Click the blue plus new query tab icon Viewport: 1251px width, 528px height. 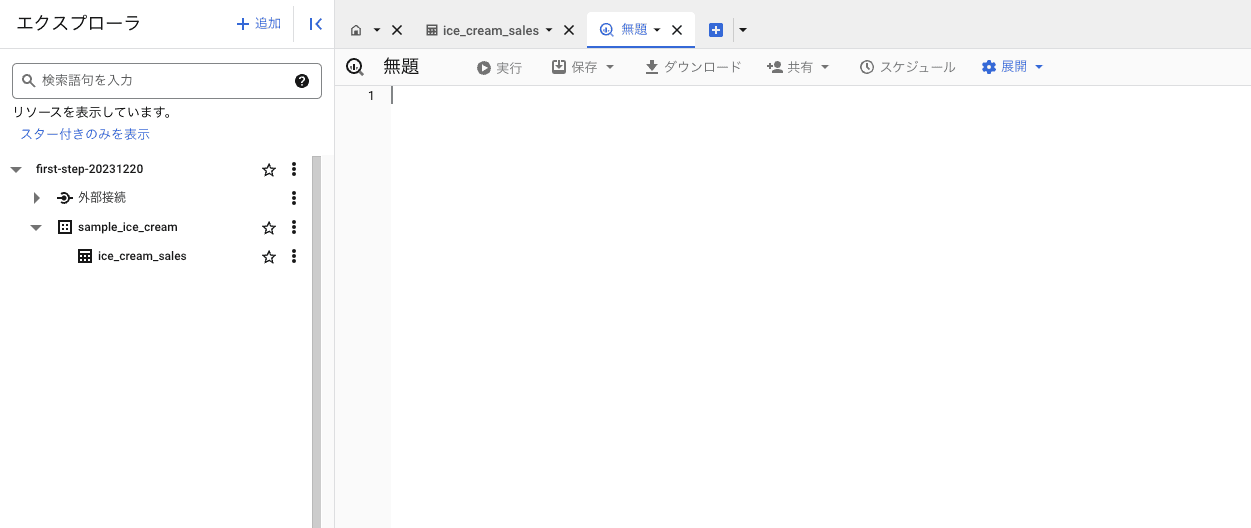pos(716,30)
